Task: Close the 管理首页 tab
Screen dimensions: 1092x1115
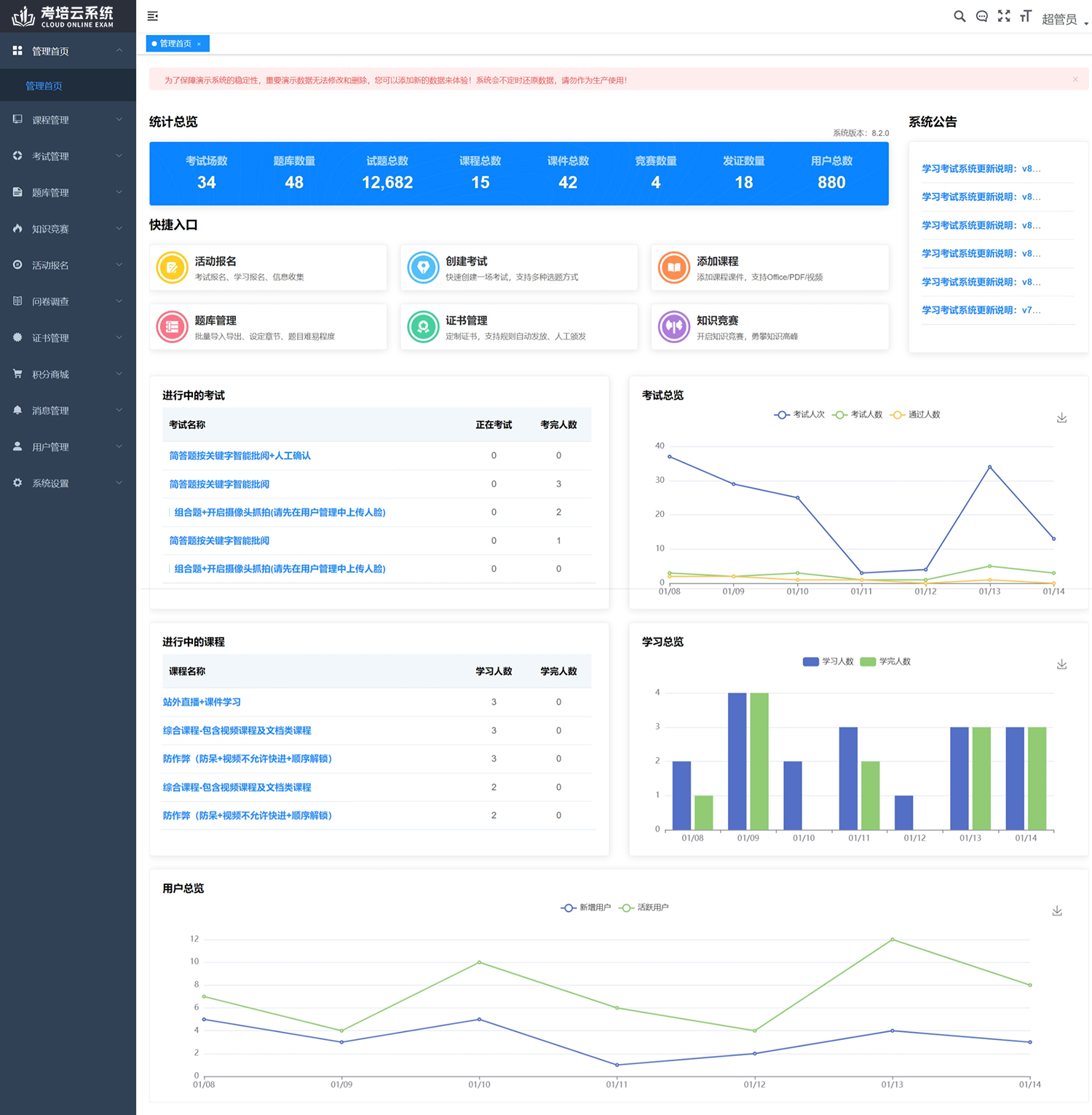Action: pos(199,44)
